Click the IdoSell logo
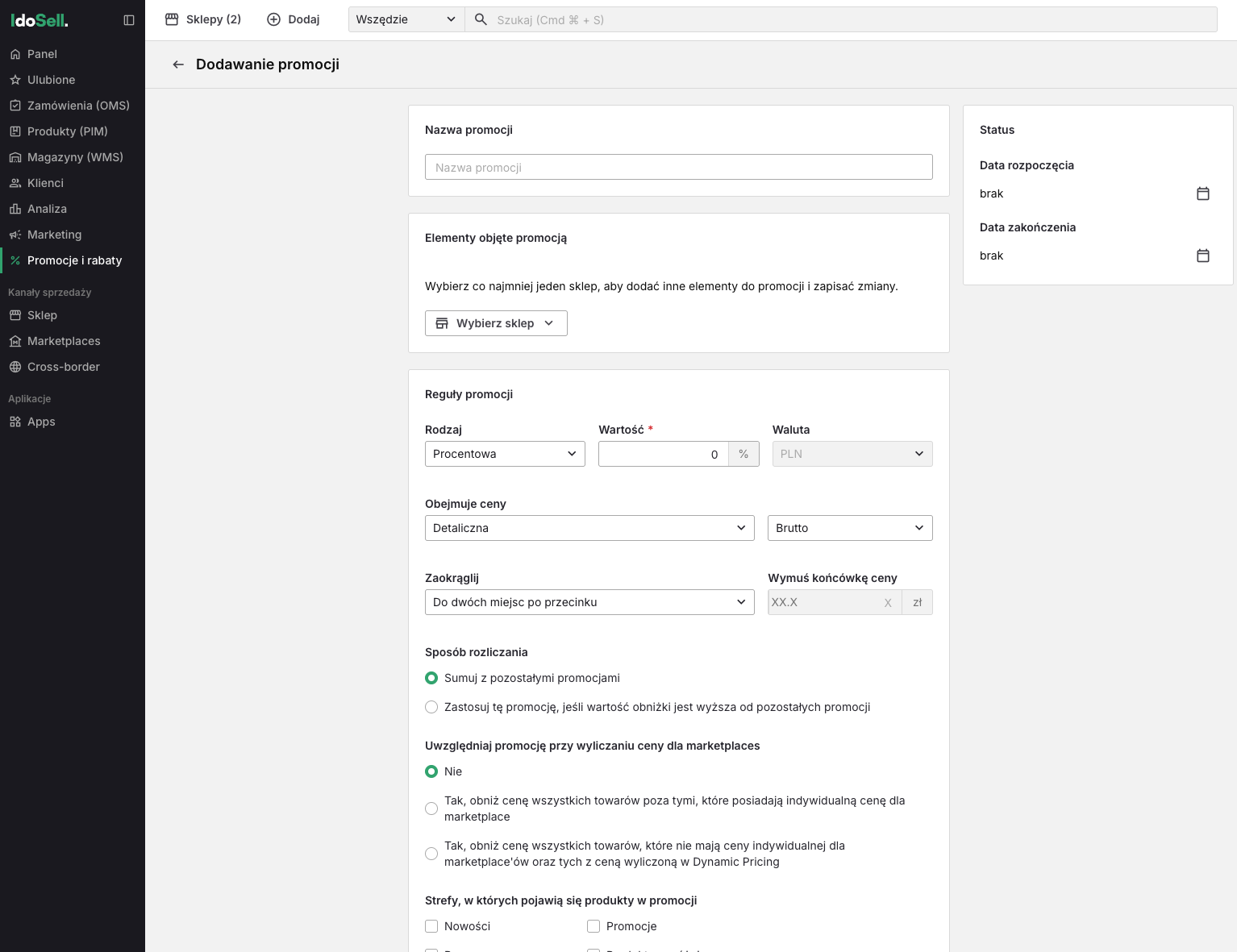The width and height of the screenshot is (1237, 952). [x=40, y=20]
